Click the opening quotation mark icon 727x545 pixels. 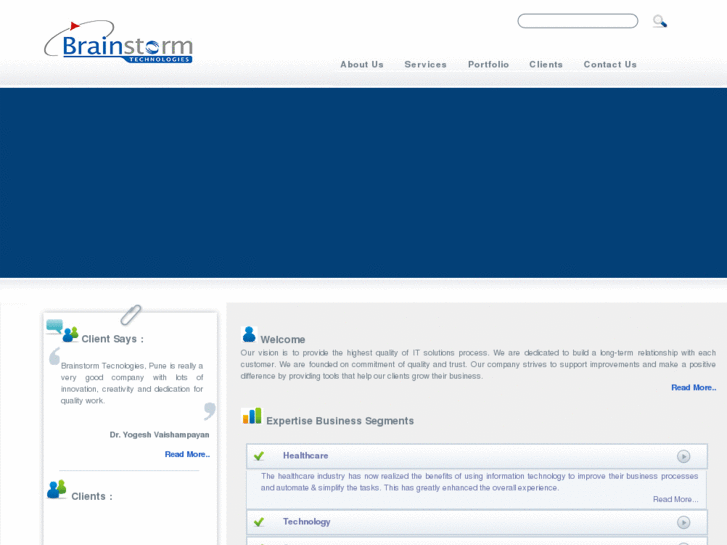pos(54,356)
